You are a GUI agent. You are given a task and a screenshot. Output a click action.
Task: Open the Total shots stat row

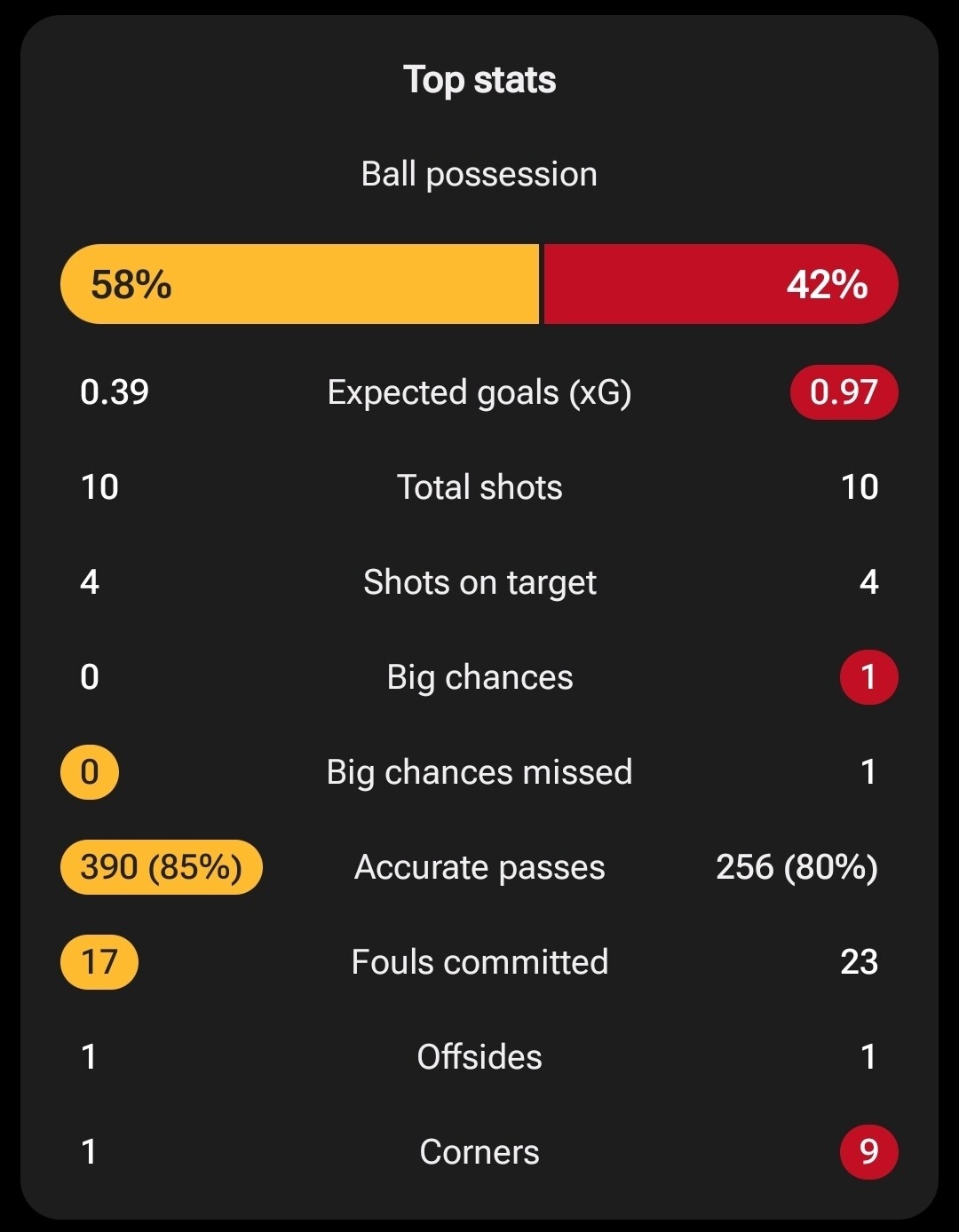coord(479,487)
